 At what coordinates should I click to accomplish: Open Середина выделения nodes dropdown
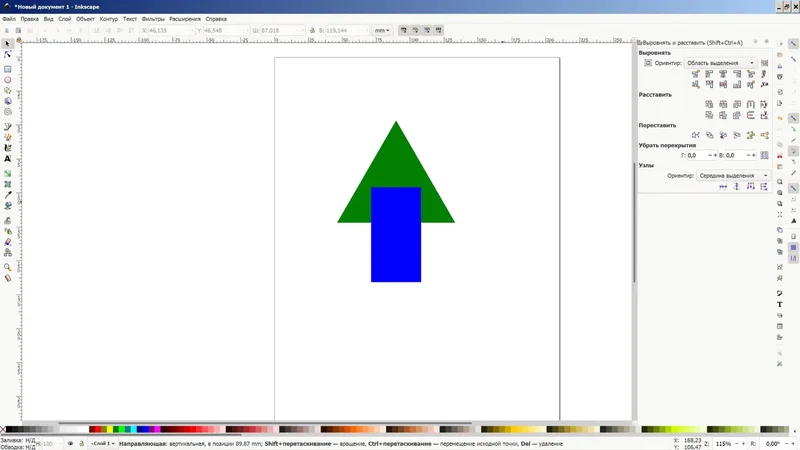coord(733,176)
